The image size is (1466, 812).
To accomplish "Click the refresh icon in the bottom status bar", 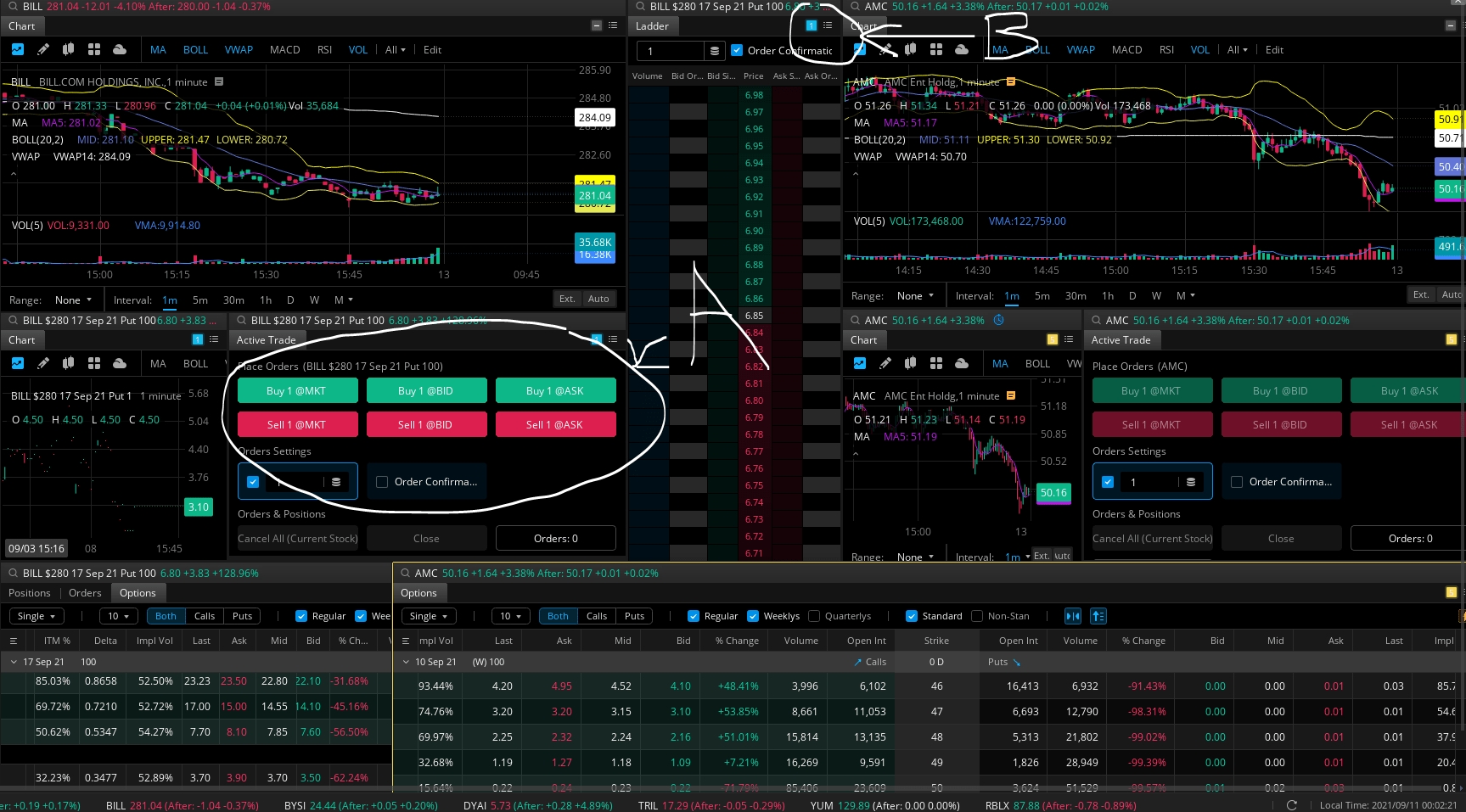I will pos(1293,804).
